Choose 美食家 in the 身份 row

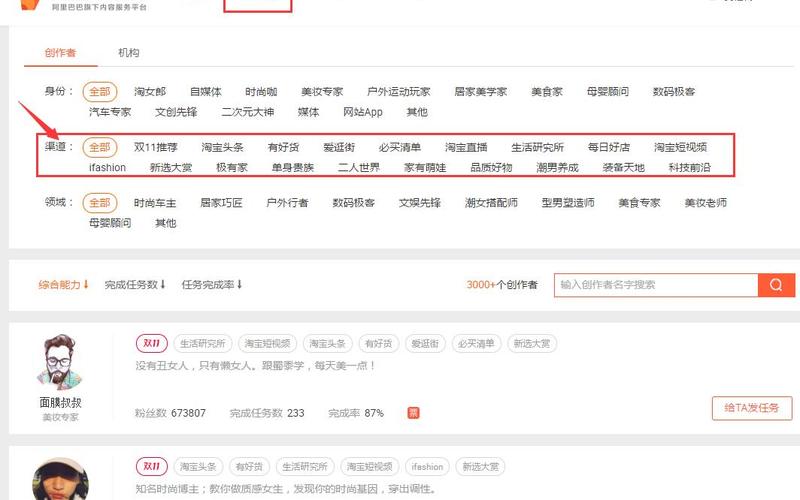click(546, 92)
